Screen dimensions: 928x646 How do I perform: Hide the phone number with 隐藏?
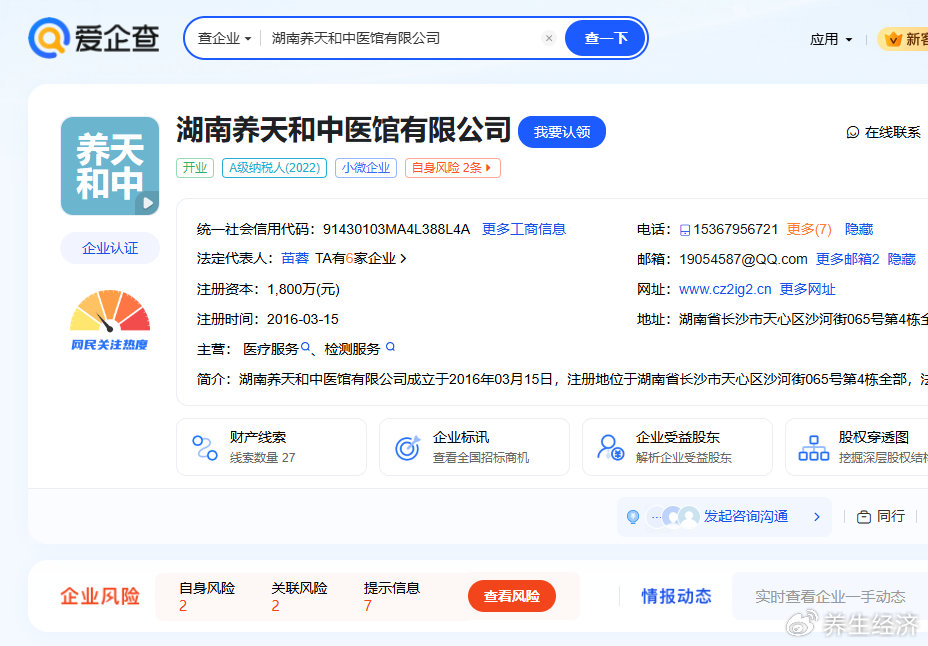[x=858, y=229]
